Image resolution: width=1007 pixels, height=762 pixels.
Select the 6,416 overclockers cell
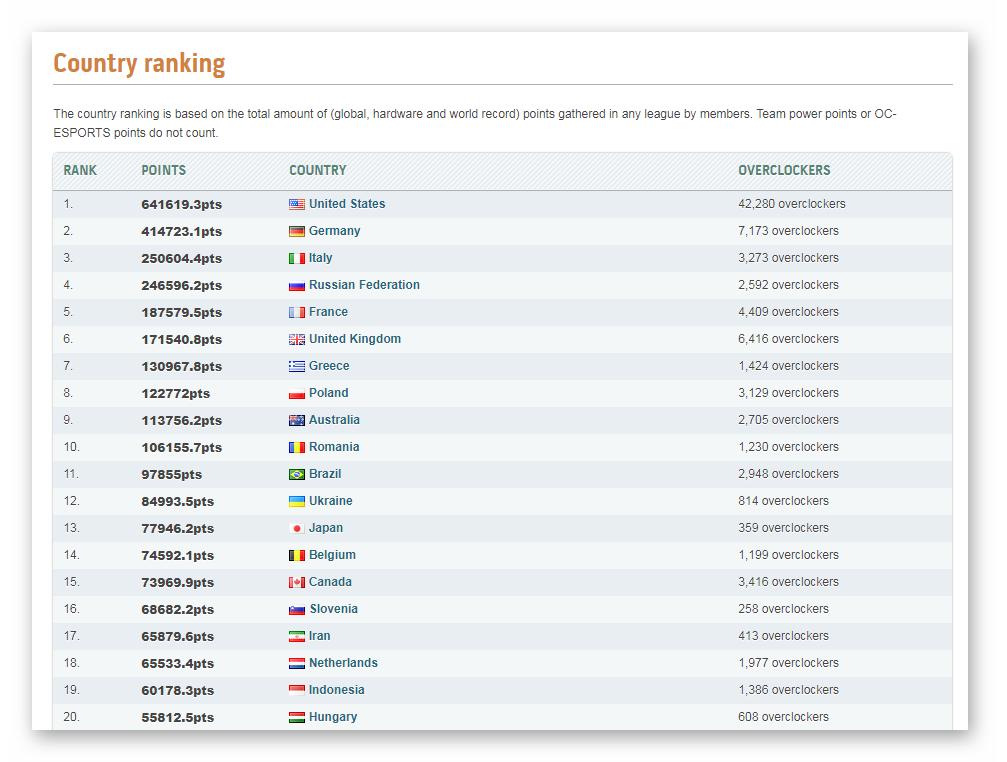(x=788, y=338)
